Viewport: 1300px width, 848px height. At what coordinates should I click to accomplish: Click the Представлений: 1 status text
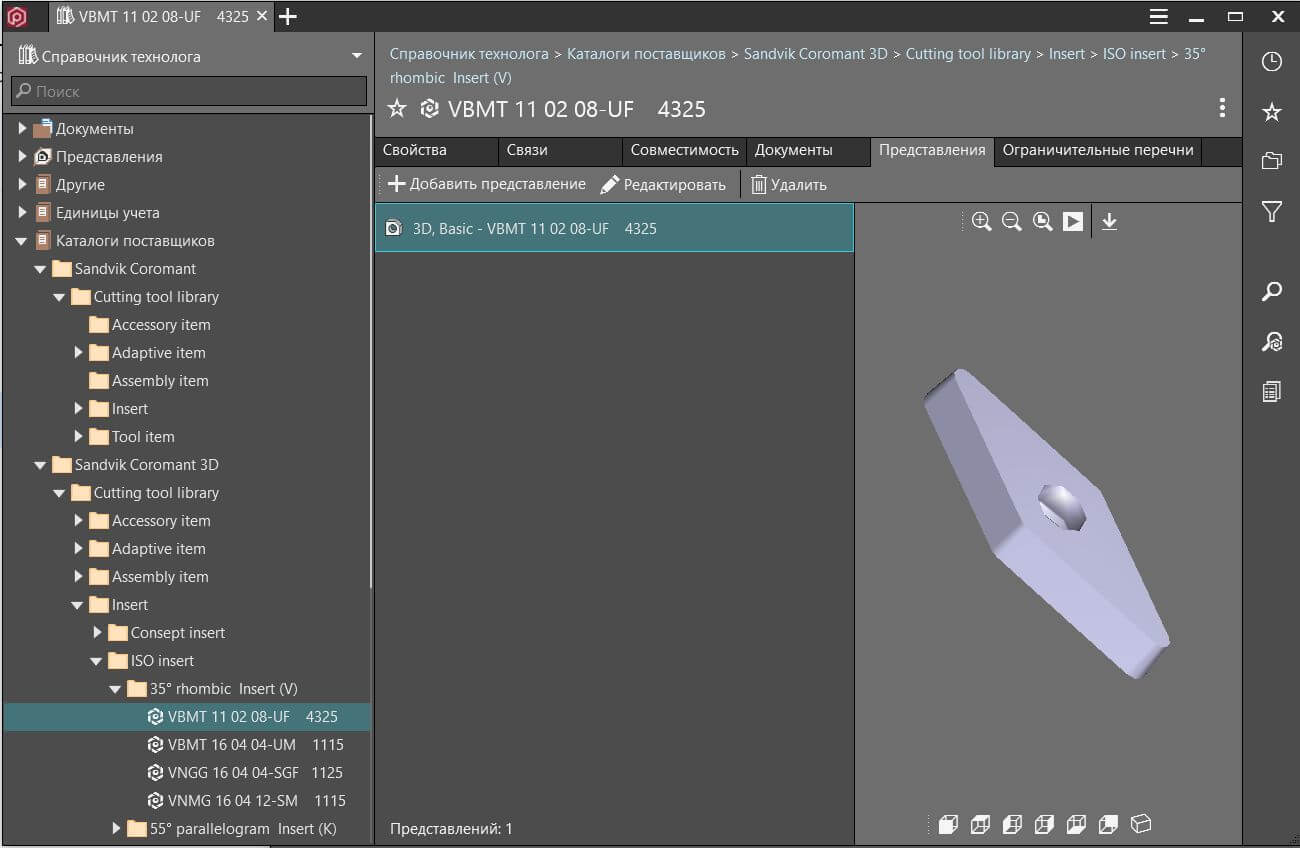point(451,829)
